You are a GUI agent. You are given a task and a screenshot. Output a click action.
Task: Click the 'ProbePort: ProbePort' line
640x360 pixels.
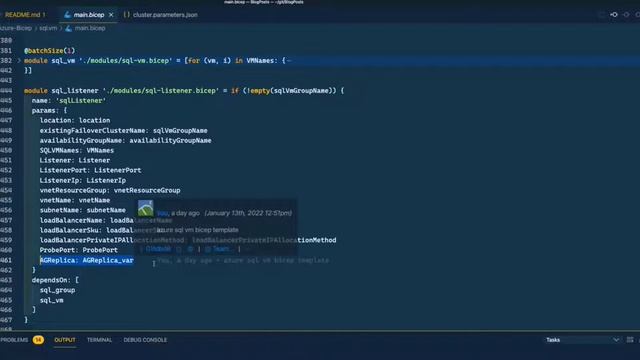pyautogui.click(x=78, y=250)
